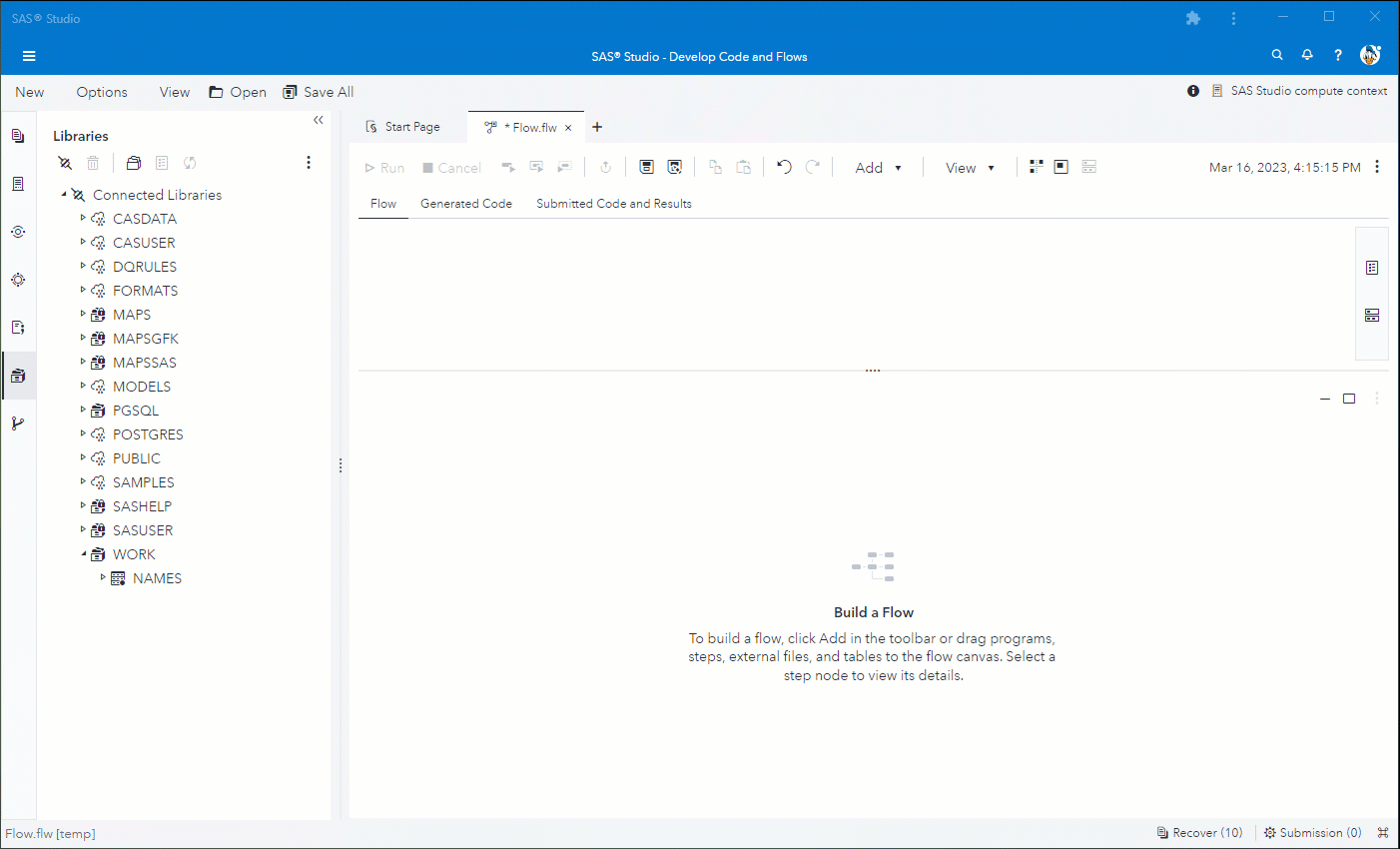Open the Snippets pane icon in left sidebar

pos(18,328)
